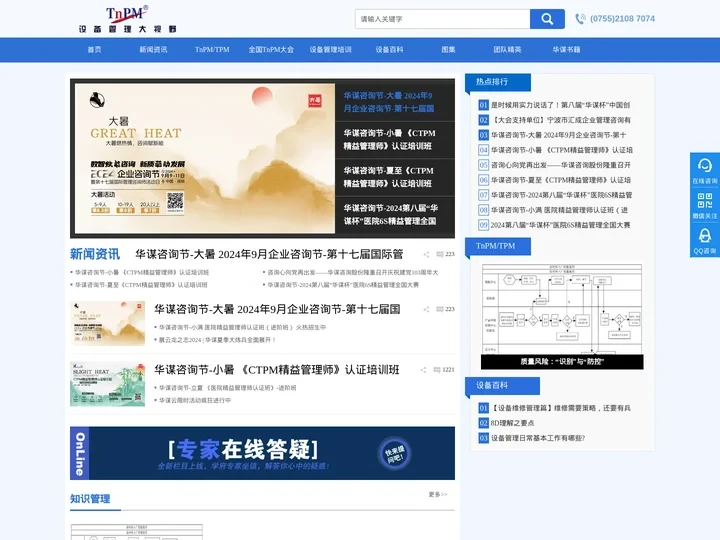The height and width of the screenshot is (540, 720).
Task: Click the TnPM/TPM sidebar section header
Action: coord(498,246)
